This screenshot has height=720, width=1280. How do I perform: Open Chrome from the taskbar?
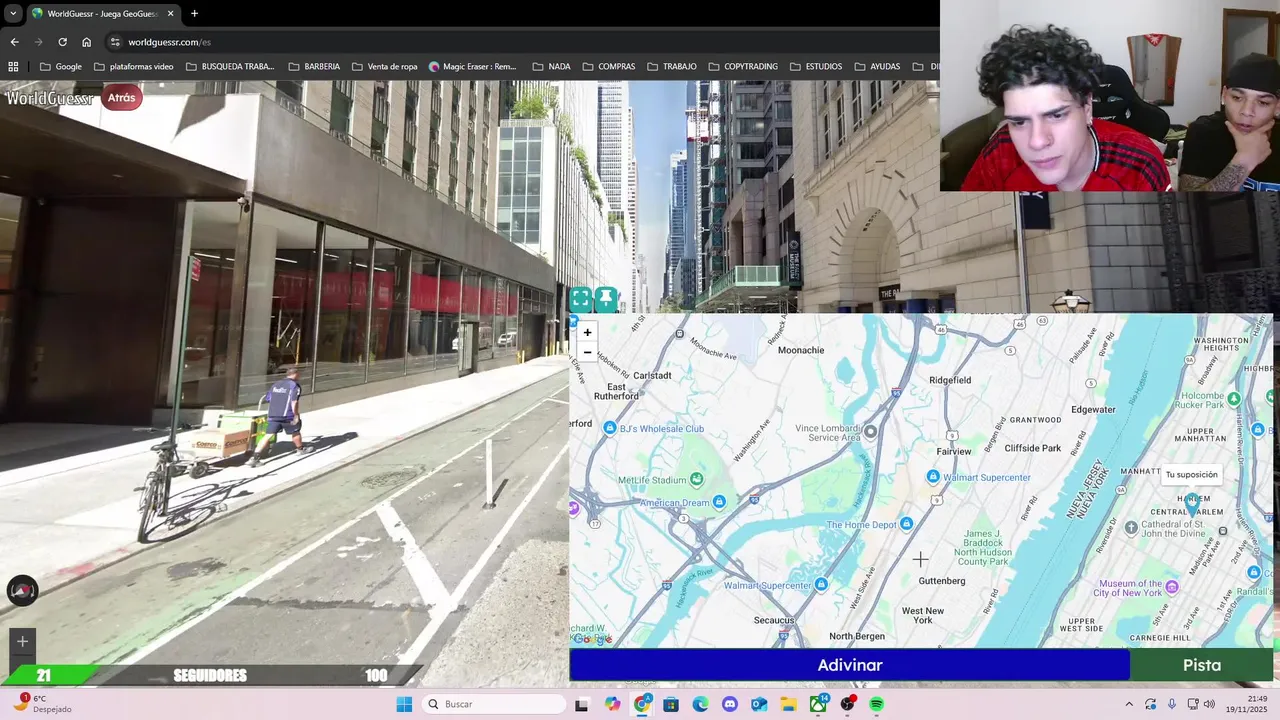tap(642, 704)
